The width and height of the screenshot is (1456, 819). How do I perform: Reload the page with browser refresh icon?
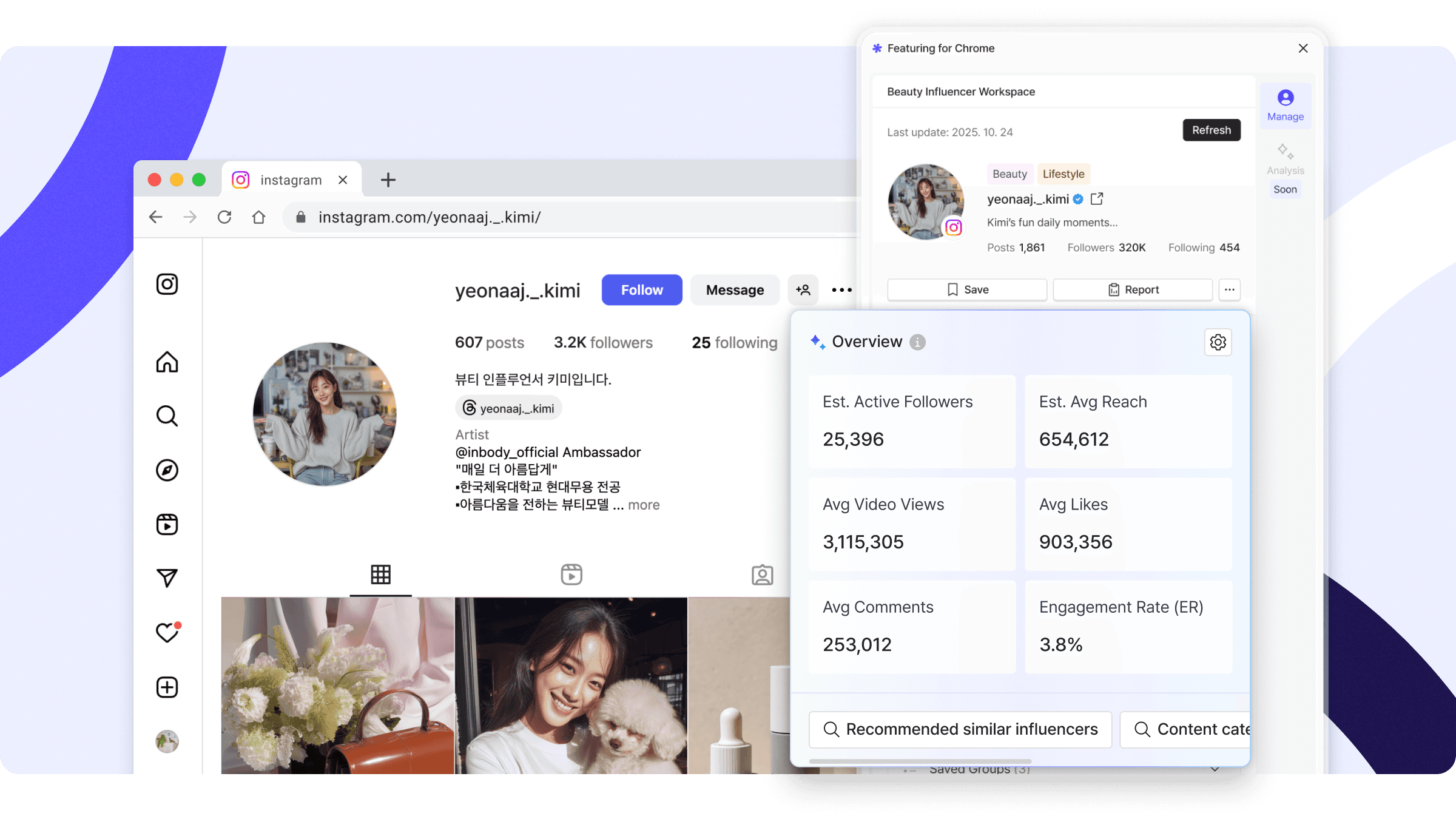224,217
